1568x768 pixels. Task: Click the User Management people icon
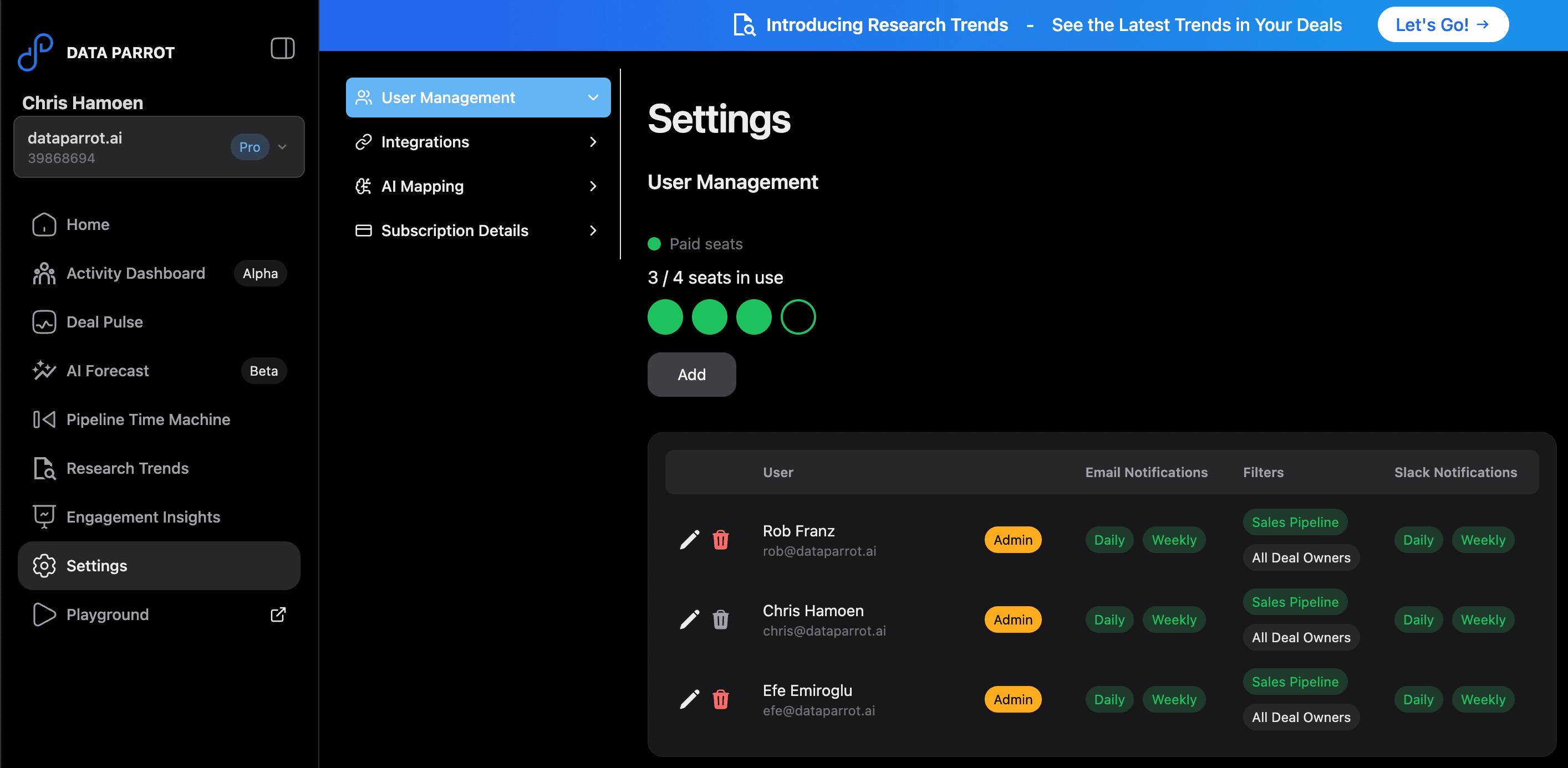363,98
